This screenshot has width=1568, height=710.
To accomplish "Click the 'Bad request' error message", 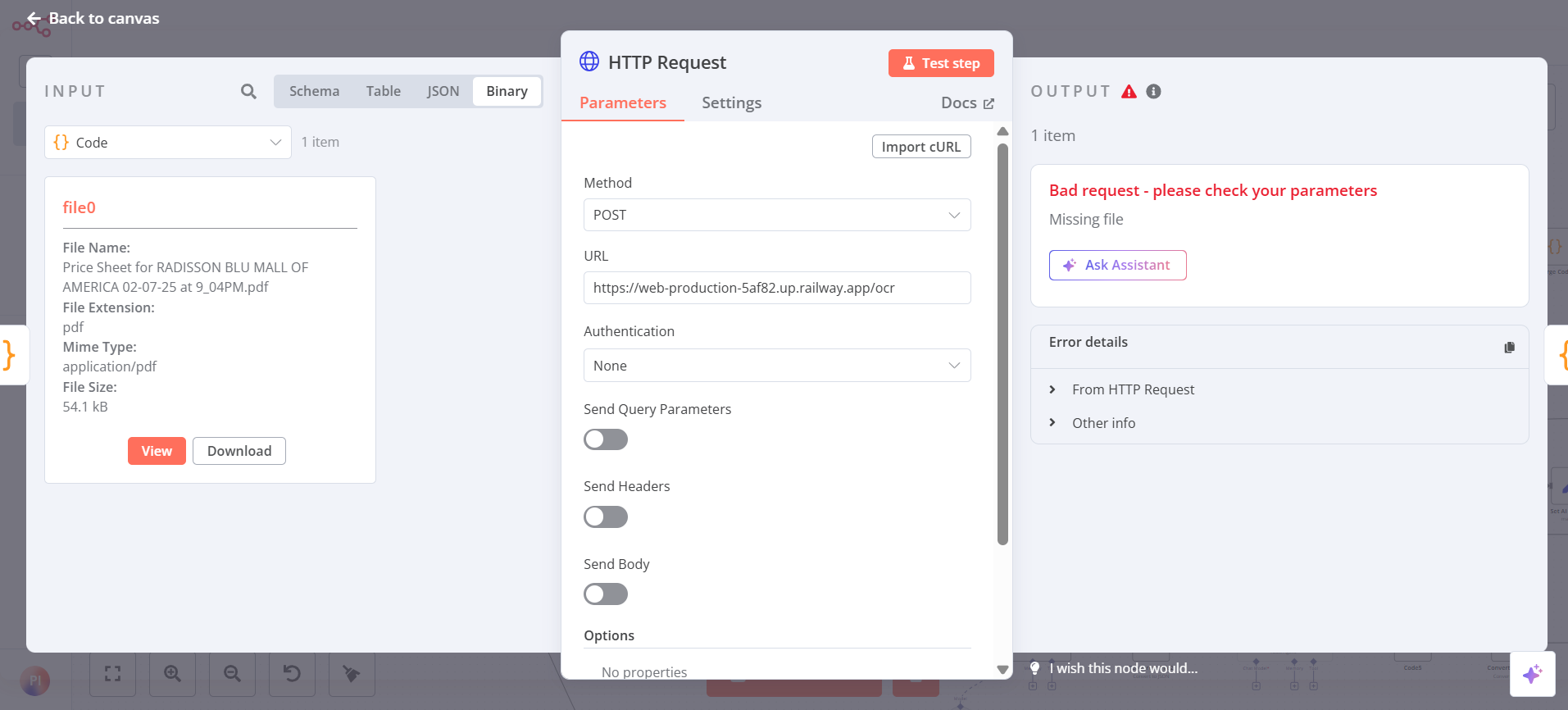I will (x=1213, y=191).
